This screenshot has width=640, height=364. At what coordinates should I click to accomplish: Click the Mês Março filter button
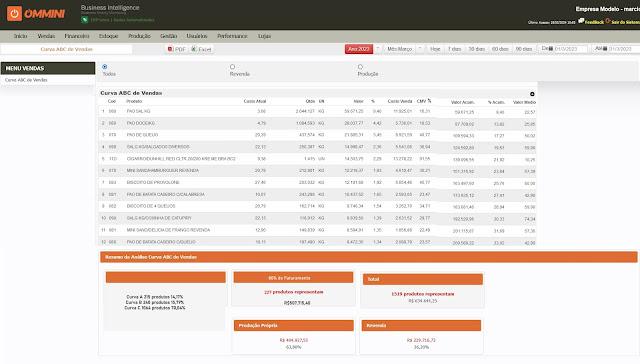coord(400,49)
